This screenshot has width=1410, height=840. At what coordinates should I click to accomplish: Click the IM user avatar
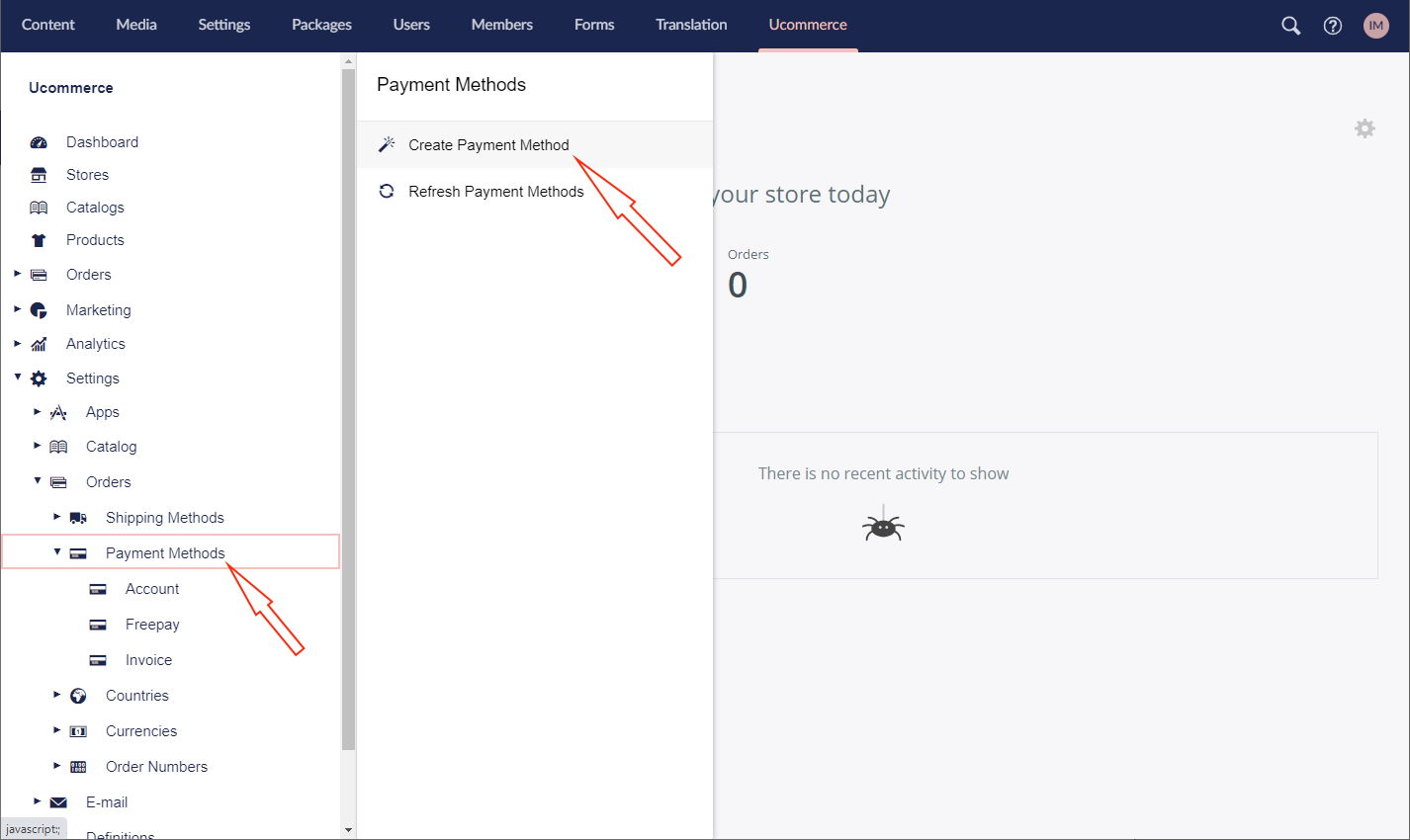[1375, 25]
